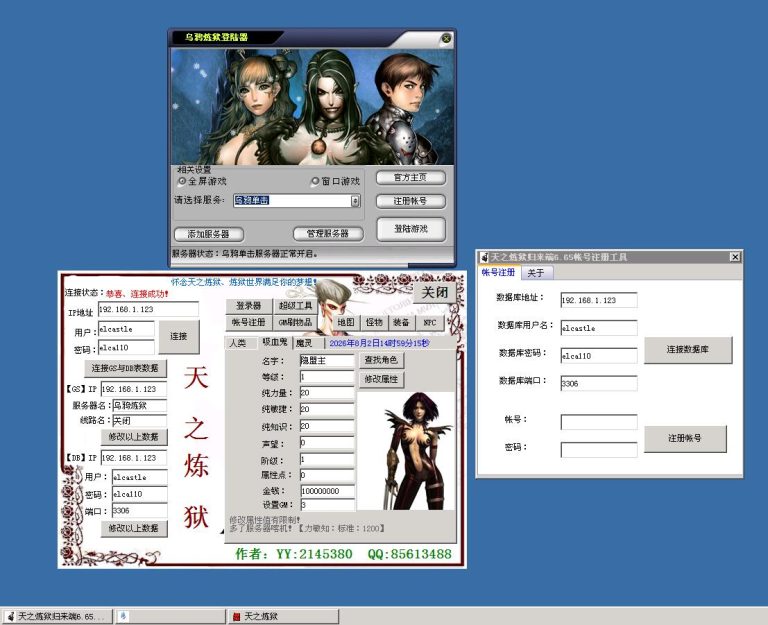Click 修改以上数据 button under 线路名

(134, 436)
